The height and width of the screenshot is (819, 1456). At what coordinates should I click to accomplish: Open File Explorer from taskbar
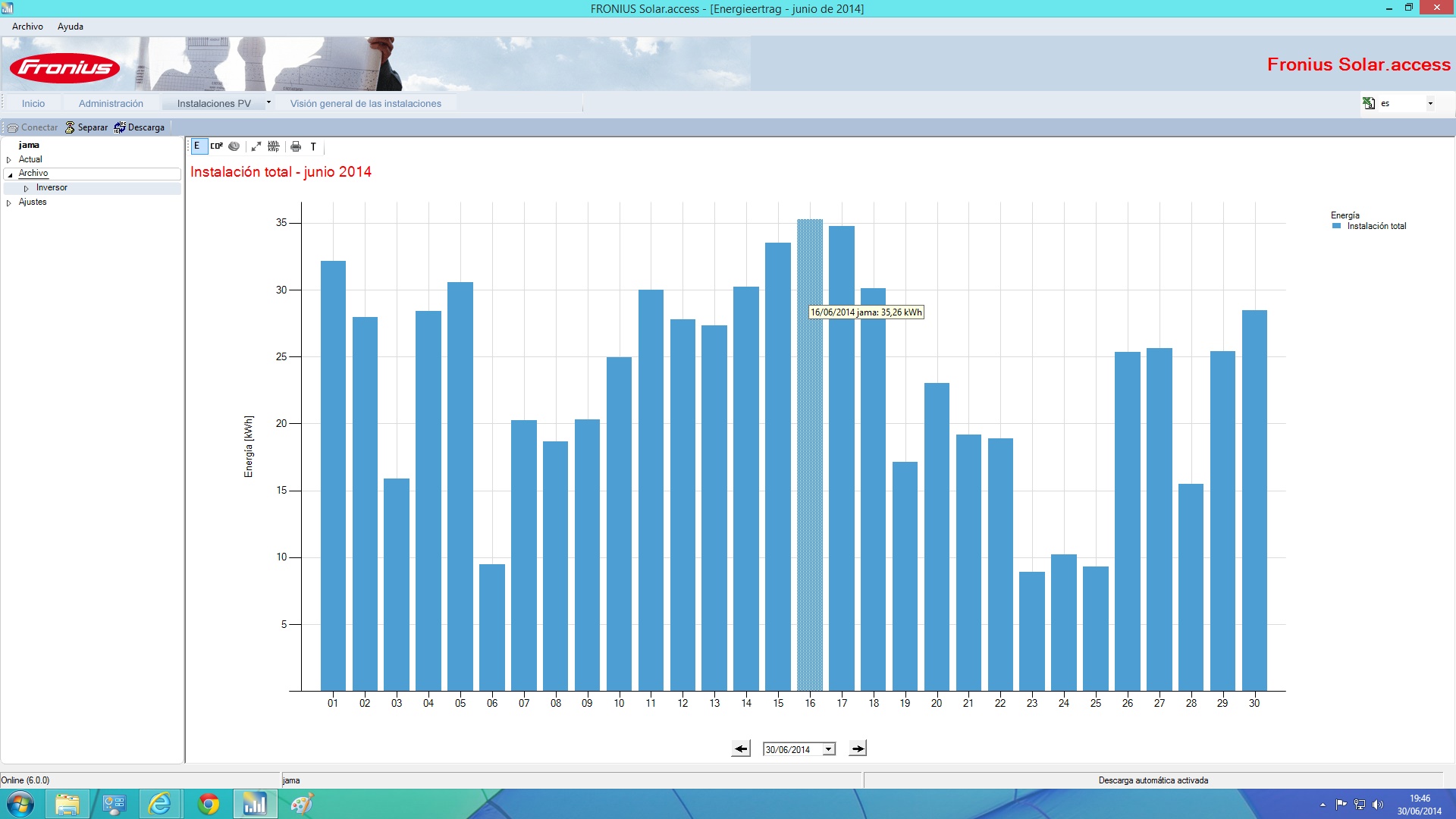point(67,804)
